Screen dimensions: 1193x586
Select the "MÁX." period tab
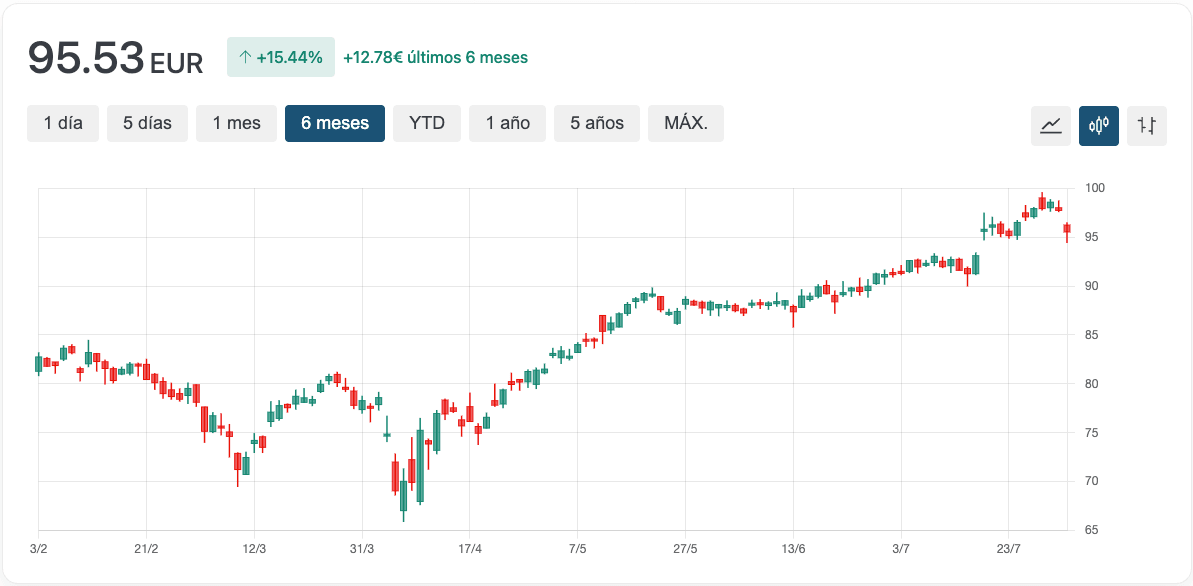pos(686,123)
